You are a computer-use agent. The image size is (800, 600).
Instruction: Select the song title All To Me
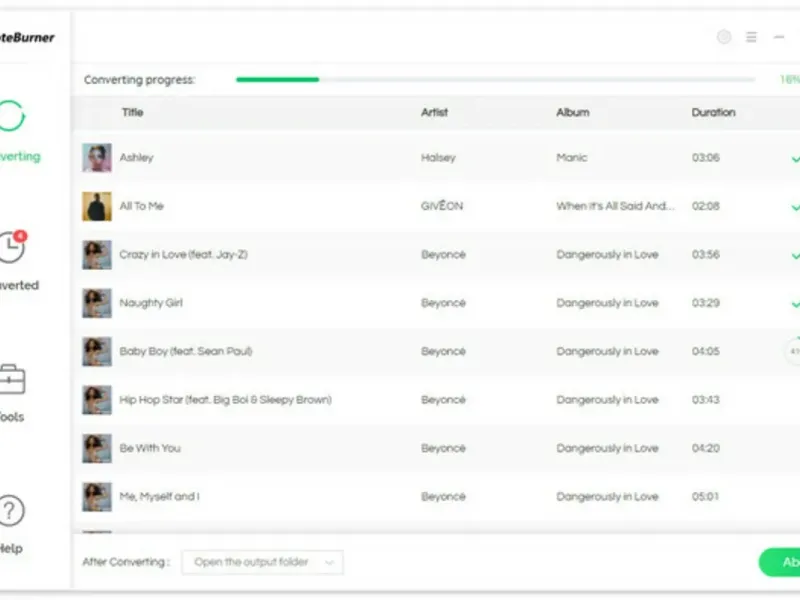click(141, 206)
